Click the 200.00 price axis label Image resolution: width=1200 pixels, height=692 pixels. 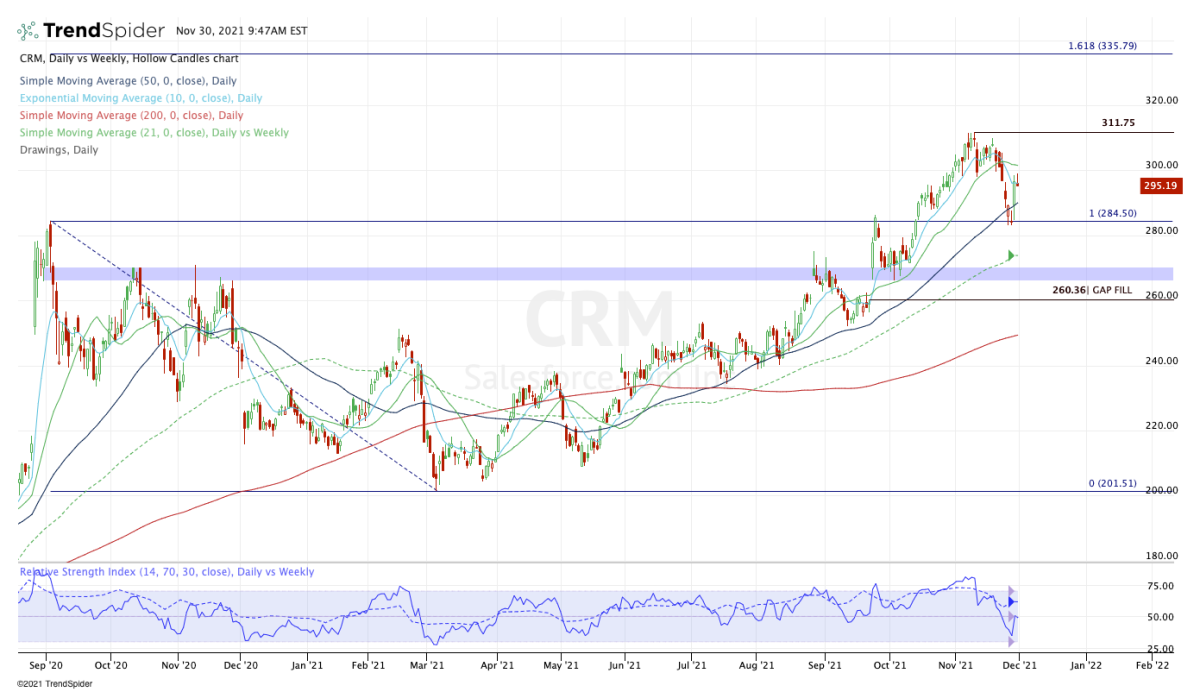pos(1162,491)
